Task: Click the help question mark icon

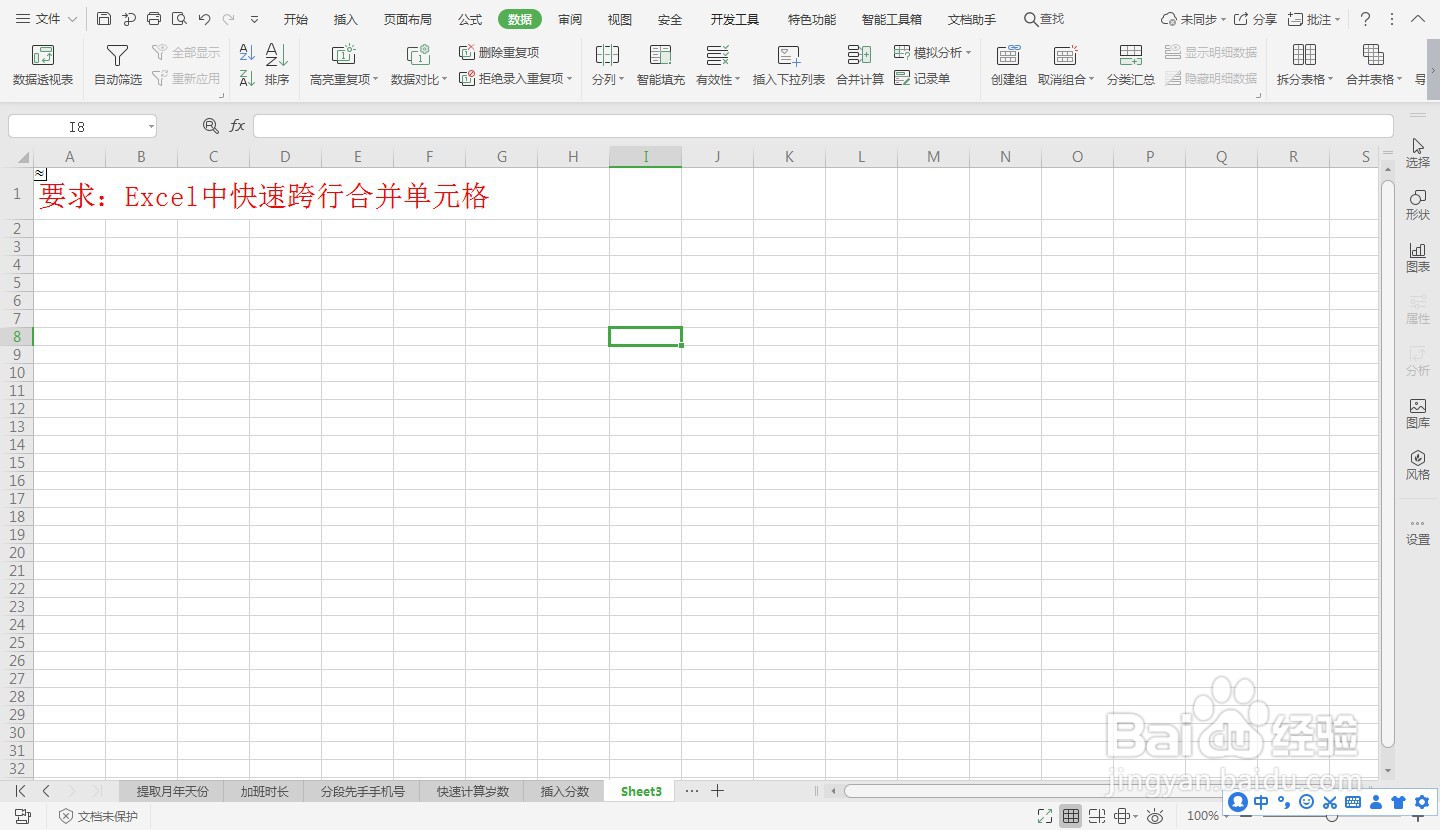Action: pos(1365,19)
